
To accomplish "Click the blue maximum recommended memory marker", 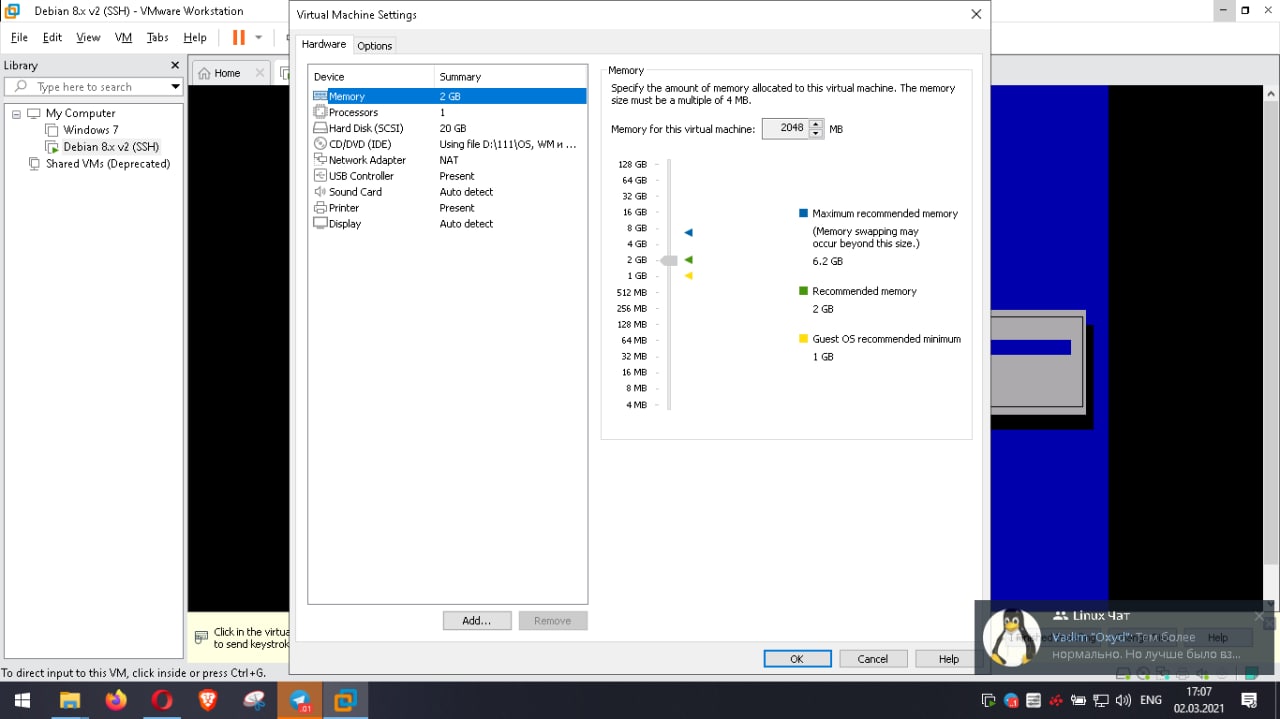I will pos(688,232).
